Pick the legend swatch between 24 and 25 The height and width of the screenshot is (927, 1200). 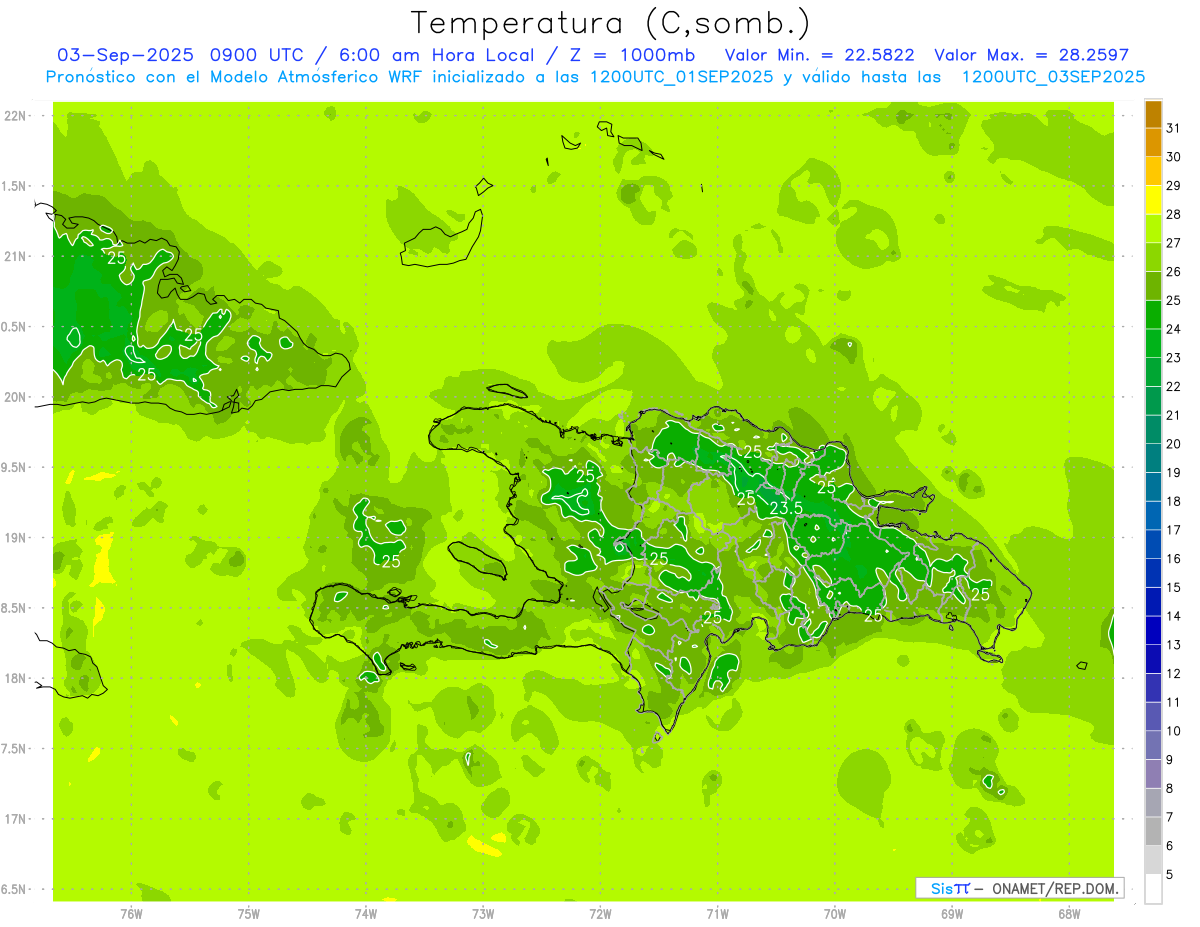pos(1153,314)
